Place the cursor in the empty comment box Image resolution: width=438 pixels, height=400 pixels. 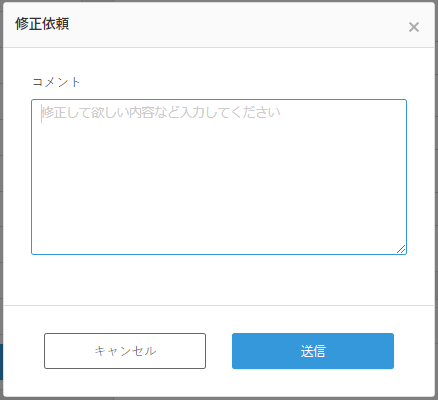(x=219, y=177)
